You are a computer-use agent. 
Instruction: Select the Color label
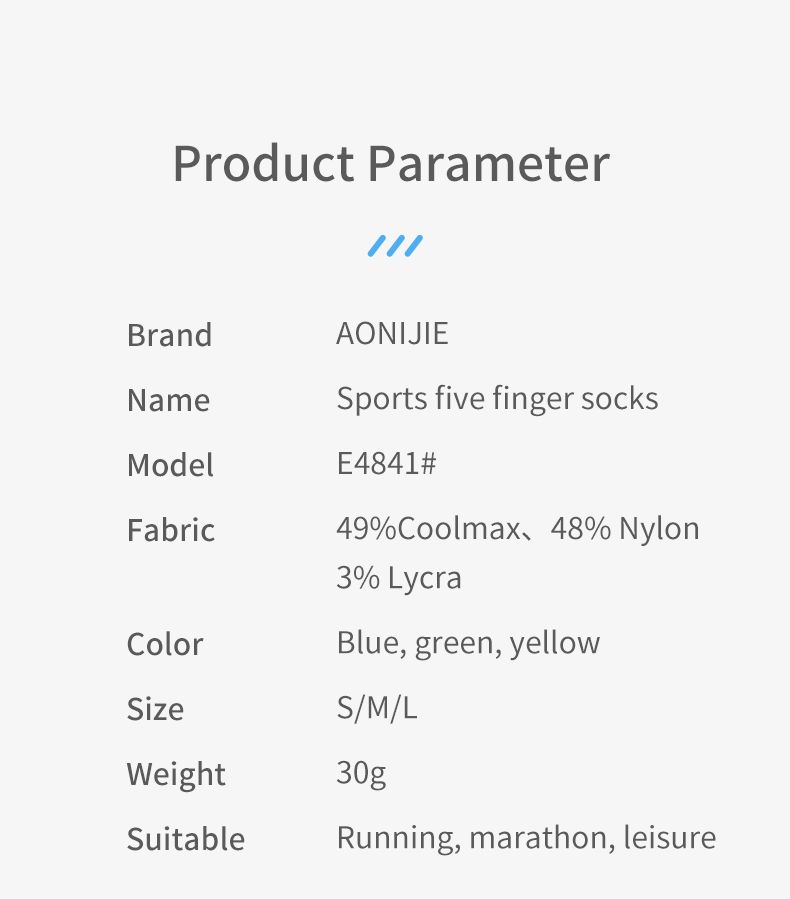point(165,644)
